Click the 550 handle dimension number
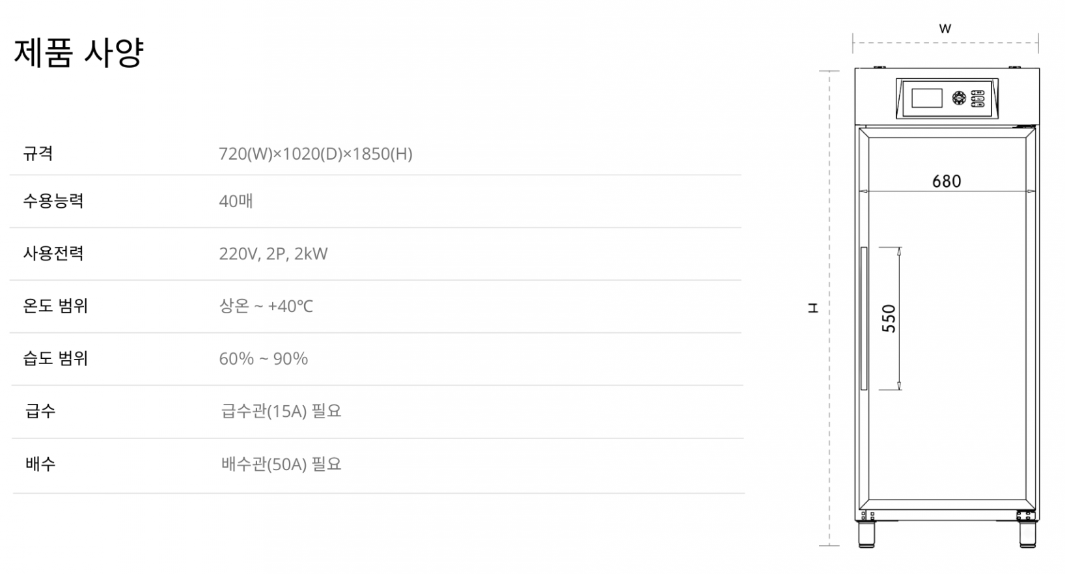Image resolution: width=1065 pixels, height=574 pixels. click(x=889, y=318)
